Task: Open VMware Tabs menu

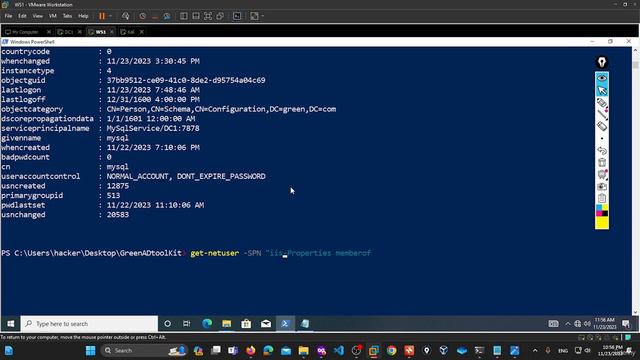Action: [x=67, y=16]
